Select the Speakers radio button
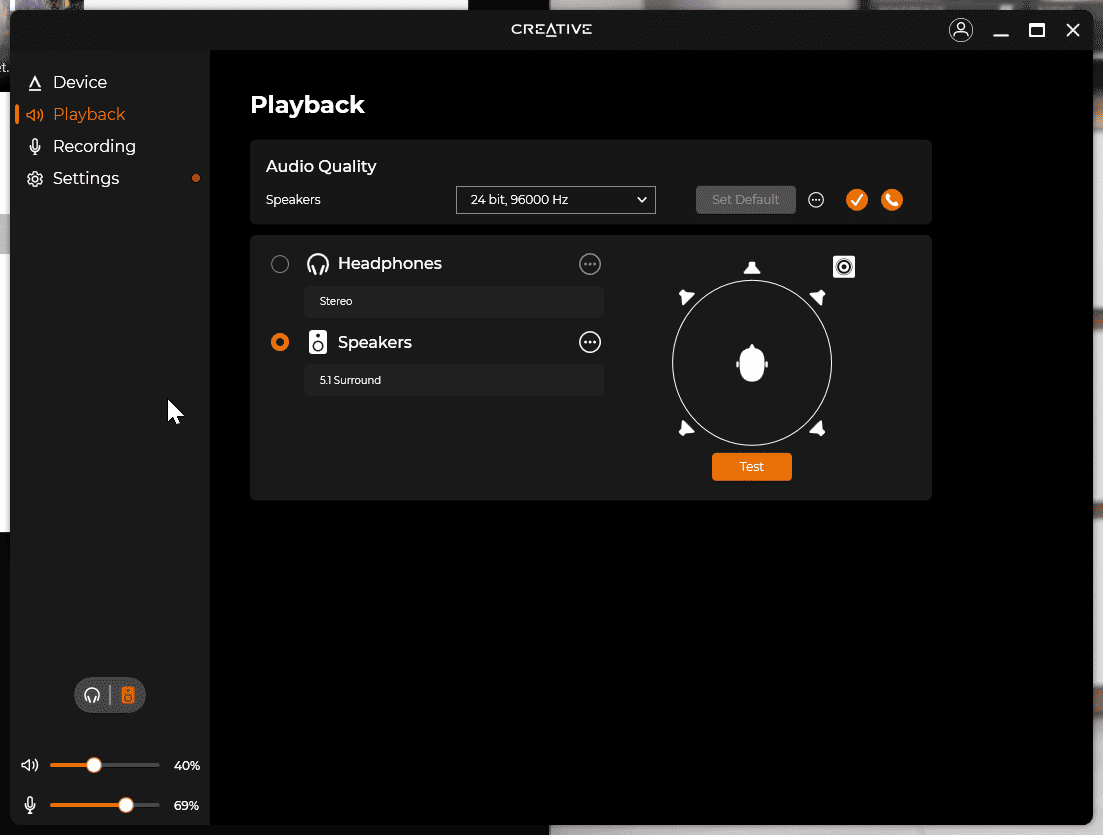This screenshot has width=1103, height=835. click(280, 342)
